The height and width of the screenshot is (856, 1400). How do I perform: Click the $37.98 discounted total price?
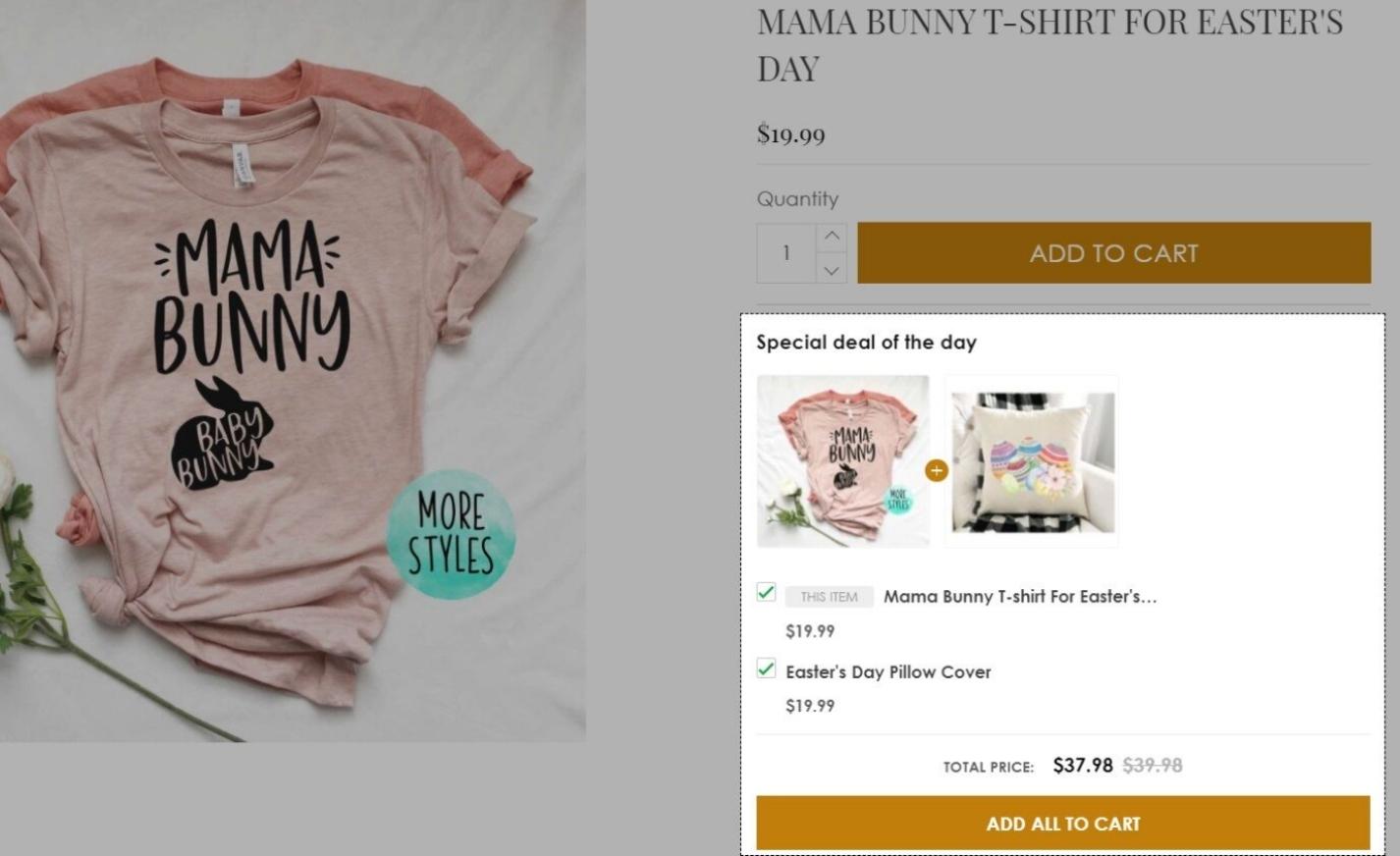(1083, 766)
